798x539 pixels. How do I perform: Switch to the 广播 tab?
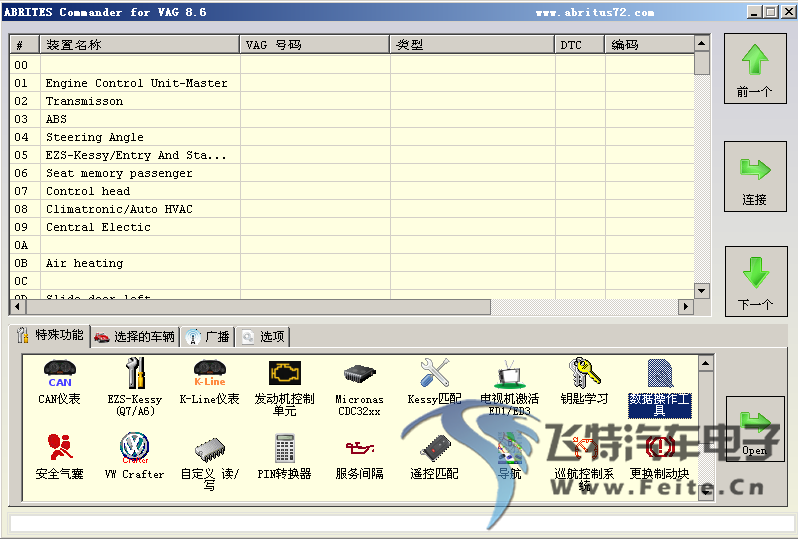pyautogui.click(x=208, y=336)
